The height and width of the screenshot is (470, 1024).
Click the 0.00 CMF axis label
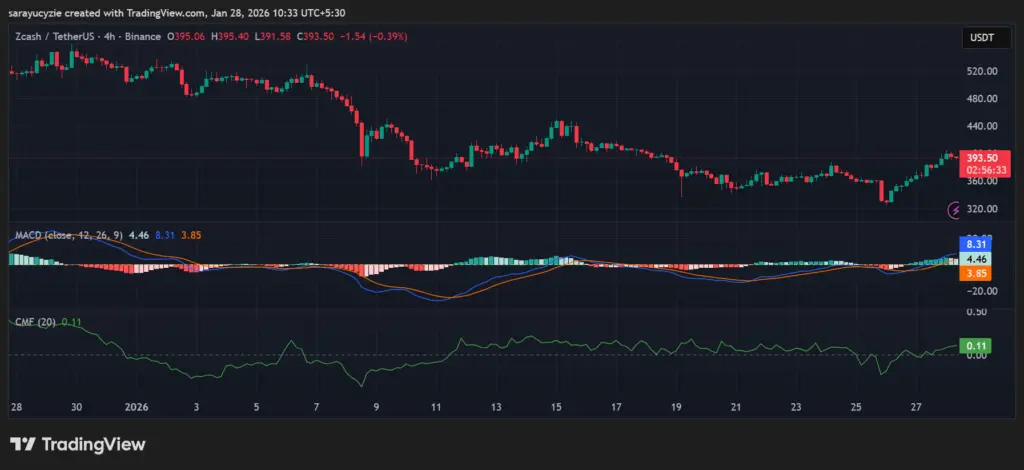(x=978, y=356)
